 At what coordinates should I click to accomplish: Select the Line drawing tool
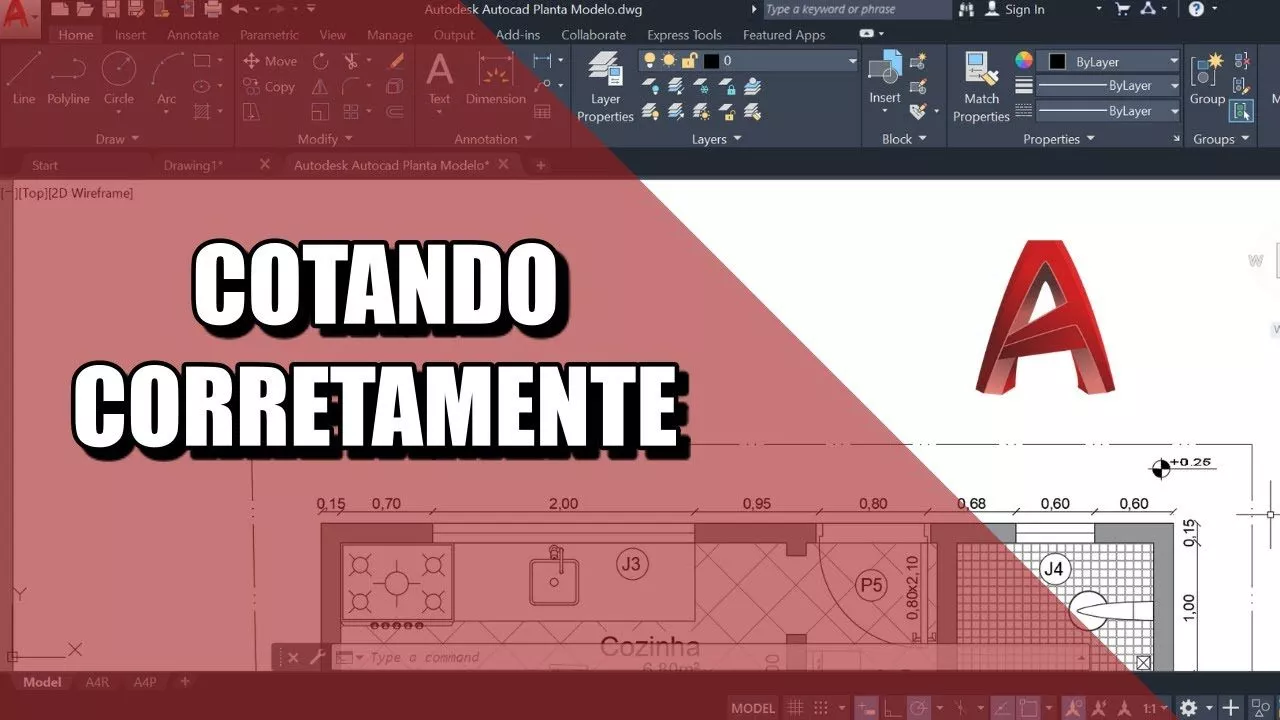point(23,80)
